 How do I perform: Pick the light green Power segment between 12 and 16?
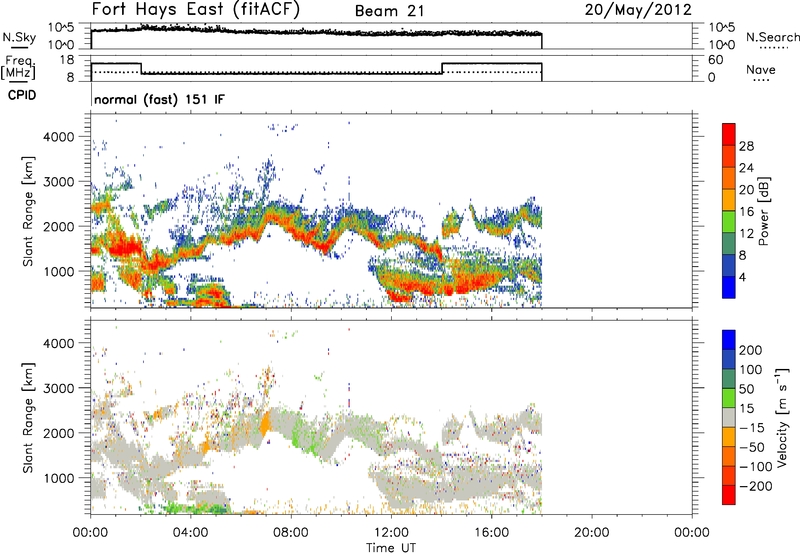(729, 222)
